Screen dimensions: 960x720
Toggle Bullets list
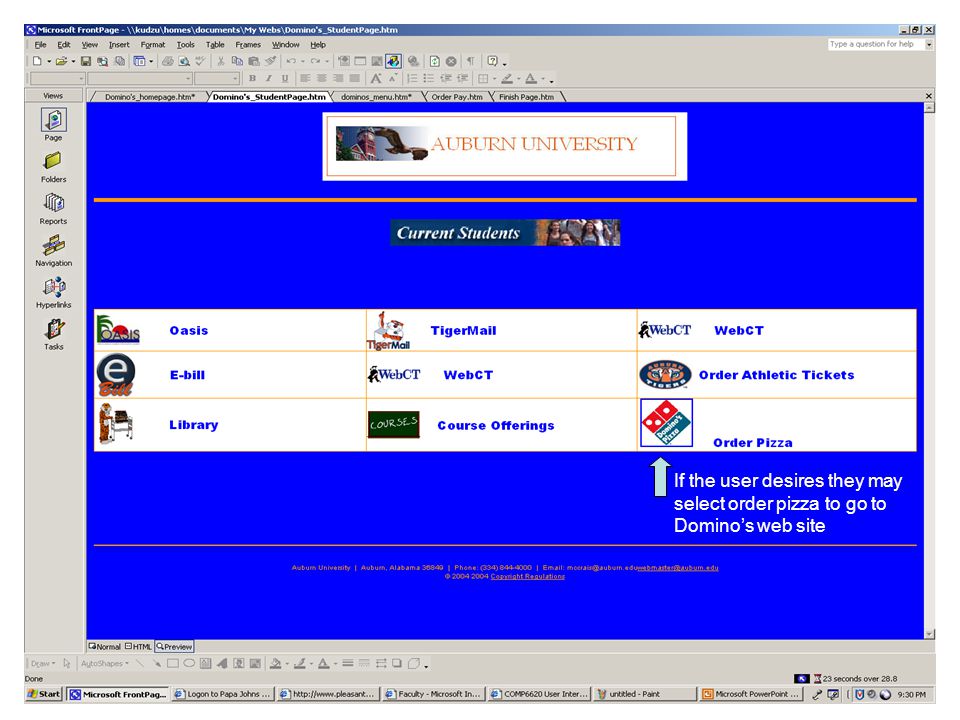[x=429, y=78]
